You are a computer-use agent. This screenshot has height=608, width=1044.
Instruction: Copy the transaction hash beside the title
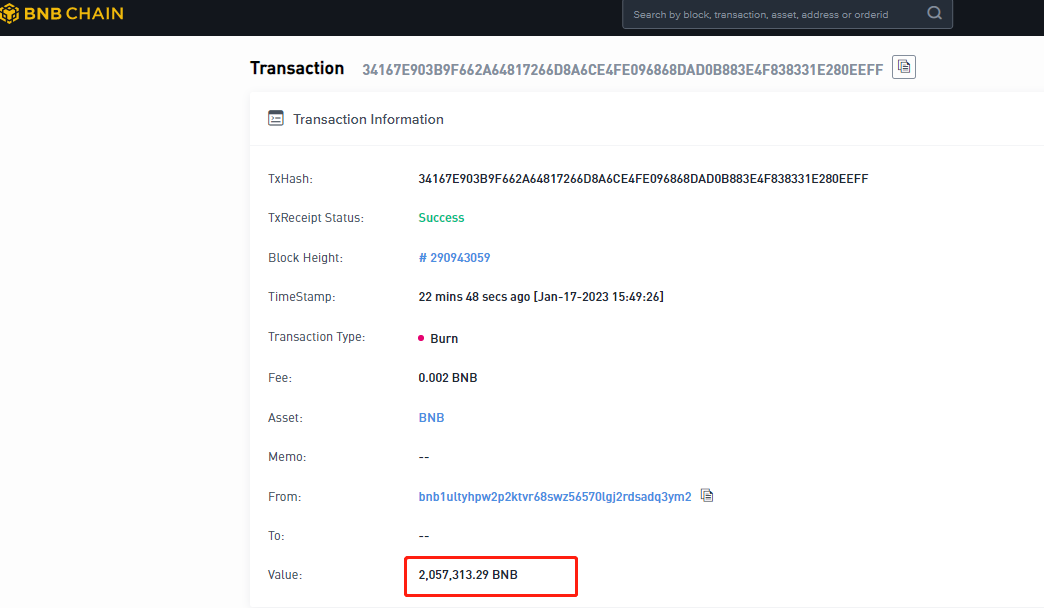[904, 67]
